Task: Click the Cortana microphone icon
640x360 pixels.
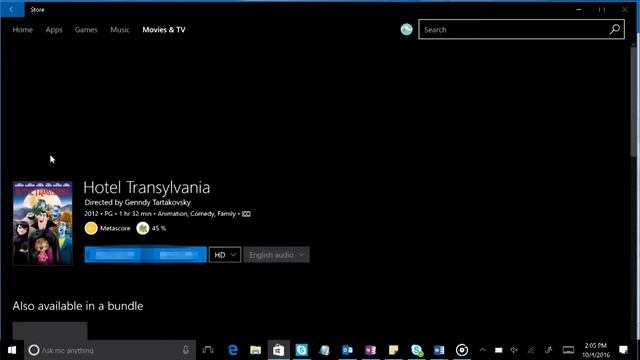Action: [186, 350]
